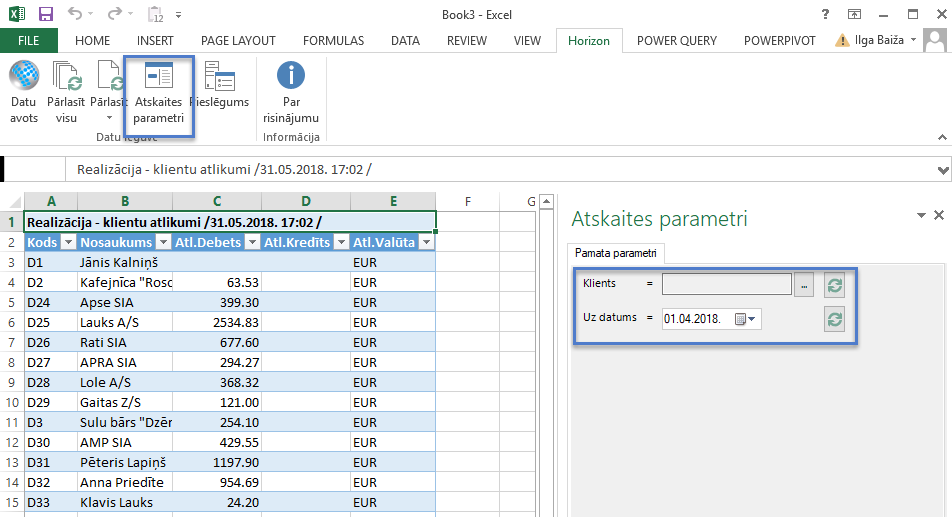Click the Klients browse ellipsis button

(x=805, y=284)
